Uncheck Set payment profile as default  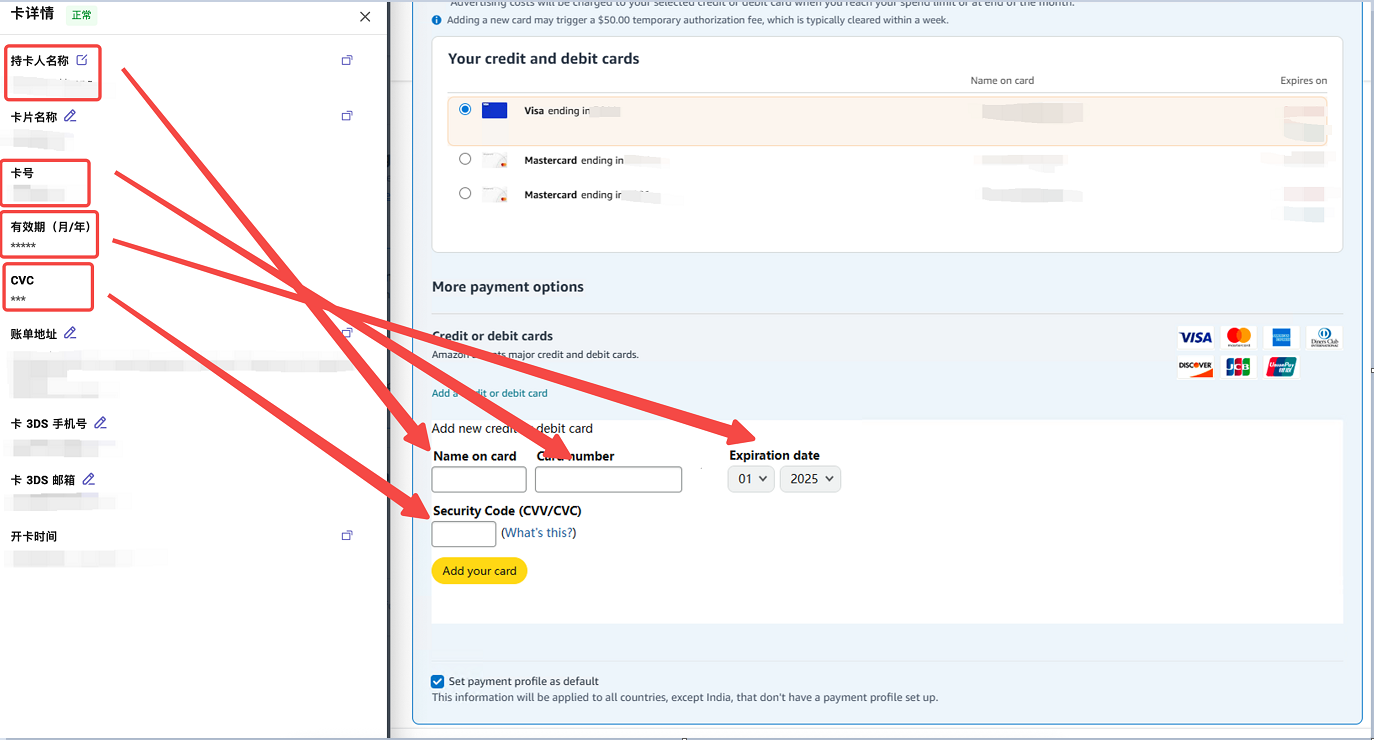point(438,682)
